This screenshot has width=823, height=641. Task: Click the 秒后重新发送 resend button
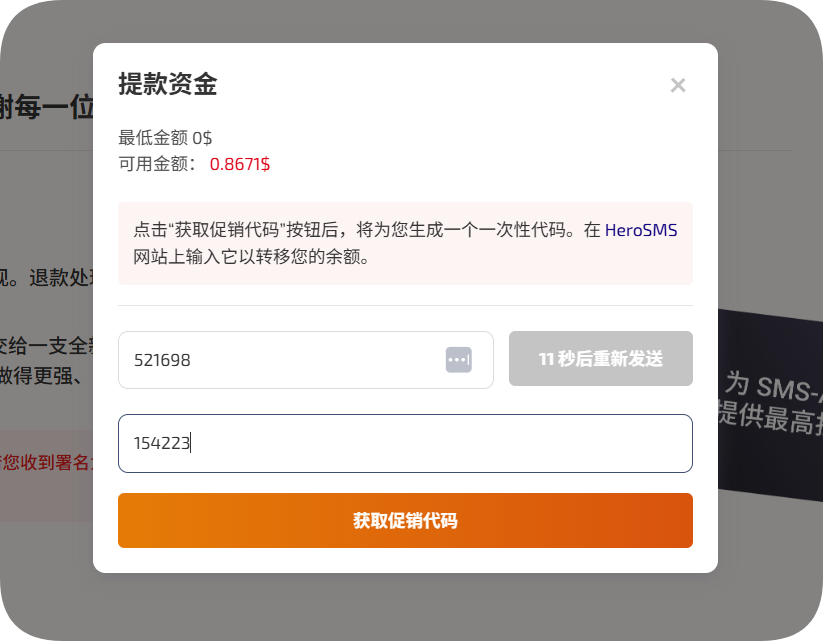tap(600, 359)
